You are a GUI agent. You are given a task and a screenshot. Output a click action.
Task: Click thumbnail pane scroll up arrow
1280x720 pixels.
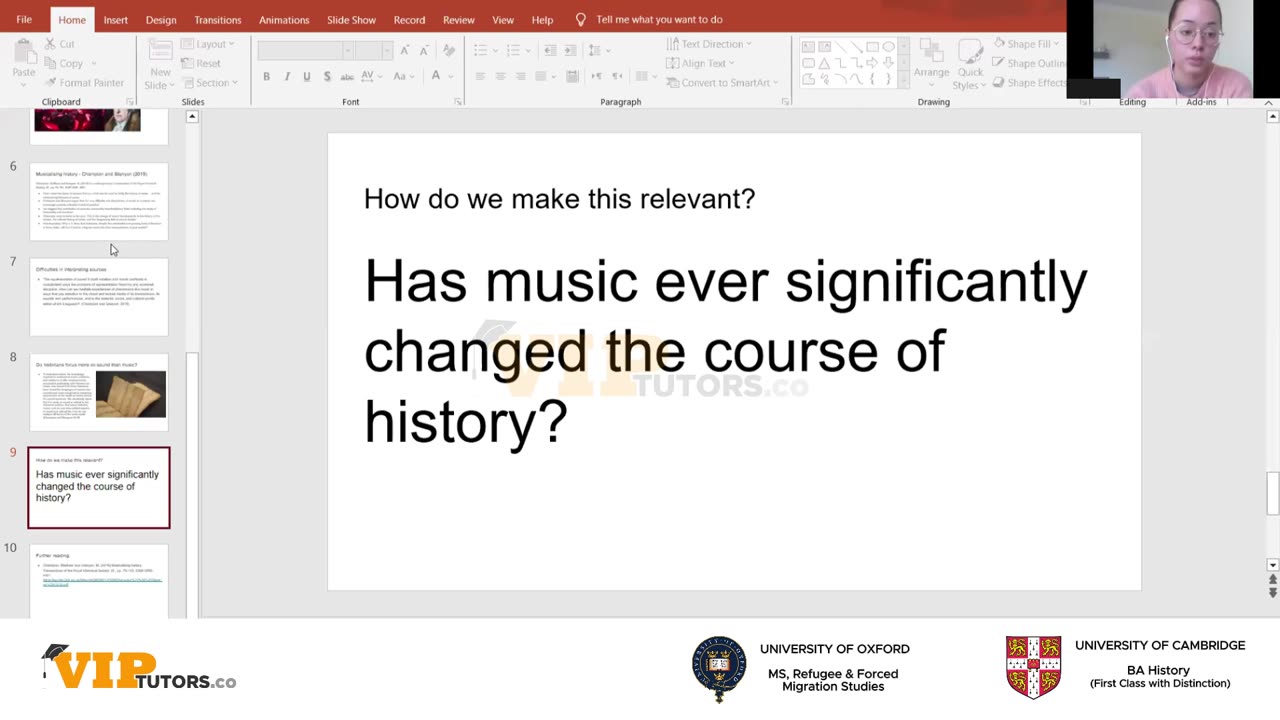click(x=192, y=117)
